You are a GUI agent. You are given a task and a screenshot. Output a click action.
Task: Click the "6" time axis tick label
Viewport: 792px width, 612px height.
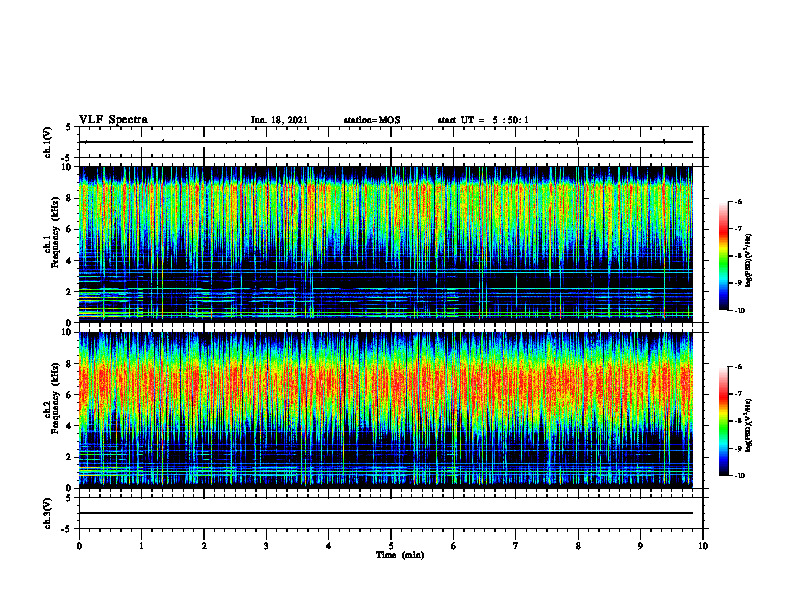[x=454, y=546]
